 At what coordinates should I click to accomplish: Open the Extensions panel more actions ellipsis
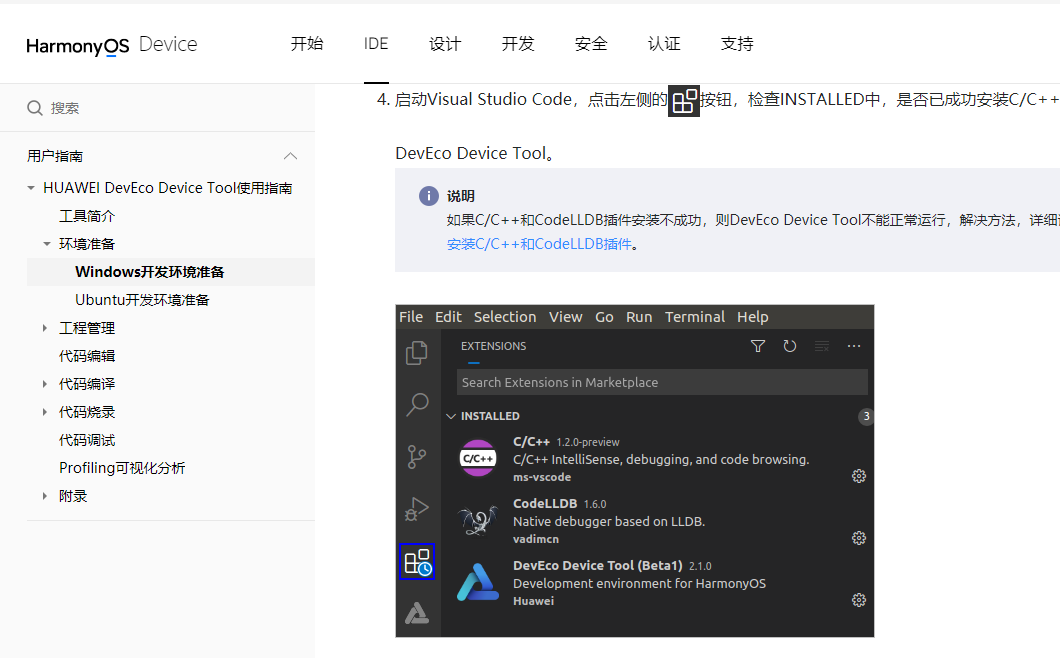[x=854, y=346]
